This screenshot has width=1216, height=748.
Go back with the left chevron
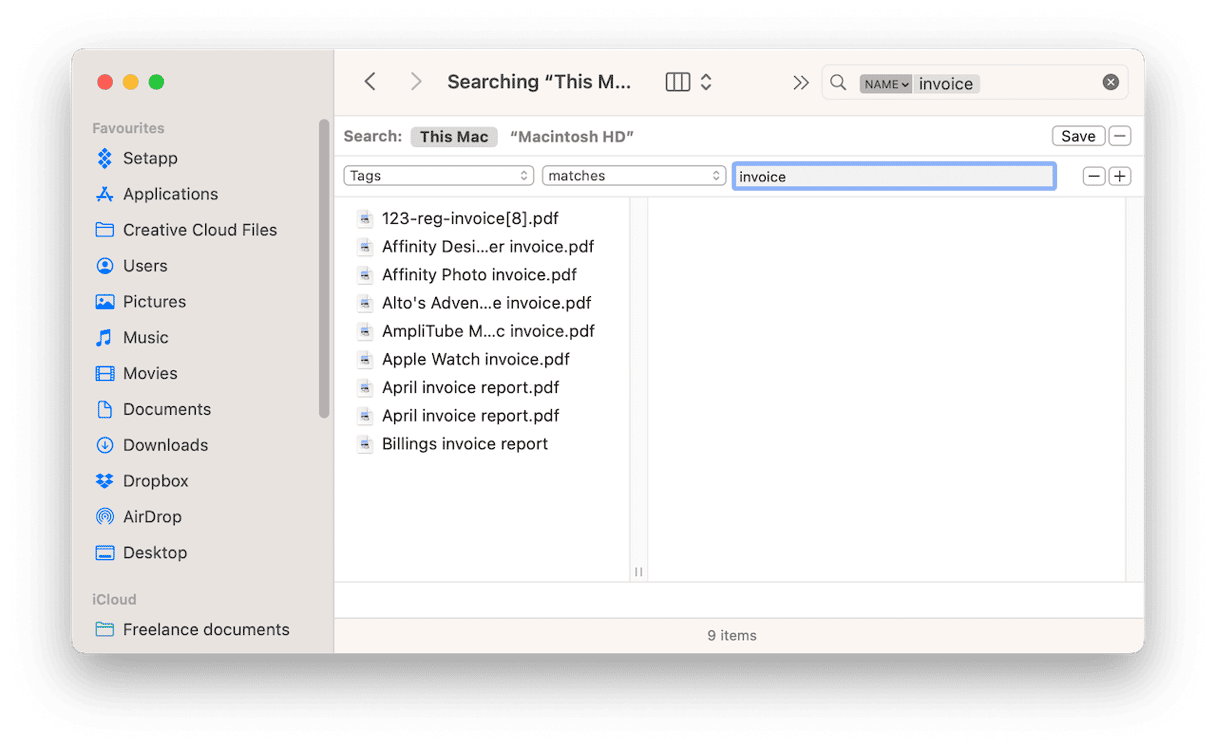[x=370, y=82]
